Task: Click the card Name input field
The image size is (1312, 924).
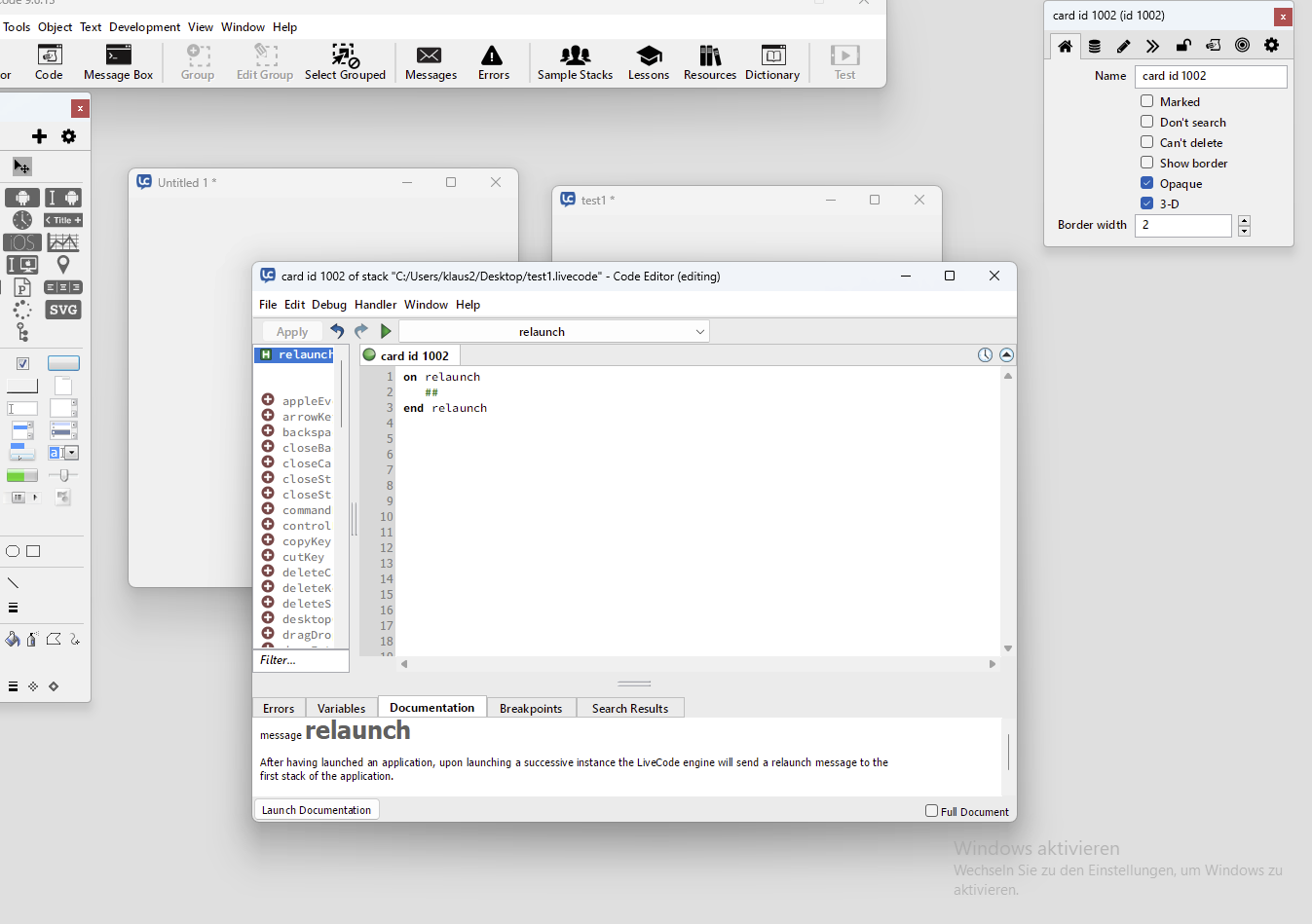Action: (1211, 76)
